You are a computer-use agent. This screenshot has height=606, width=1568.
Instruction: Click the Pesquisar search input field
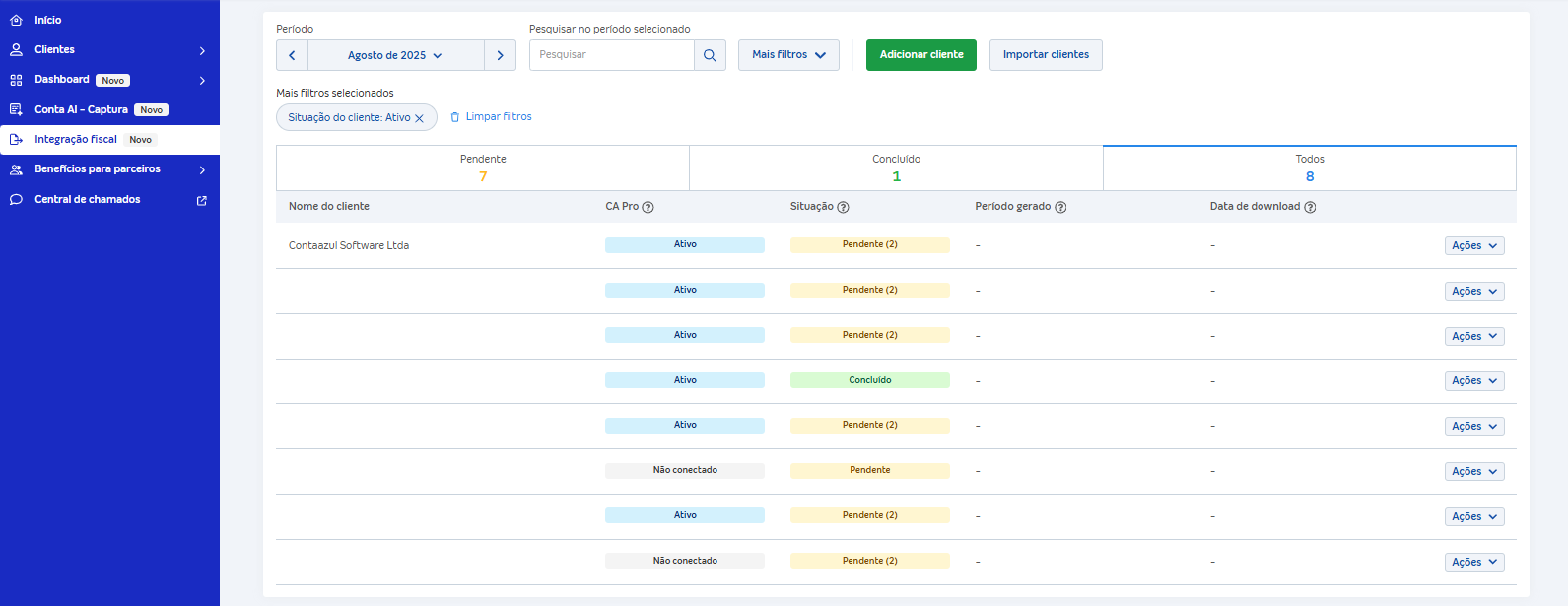pos(612,55)
